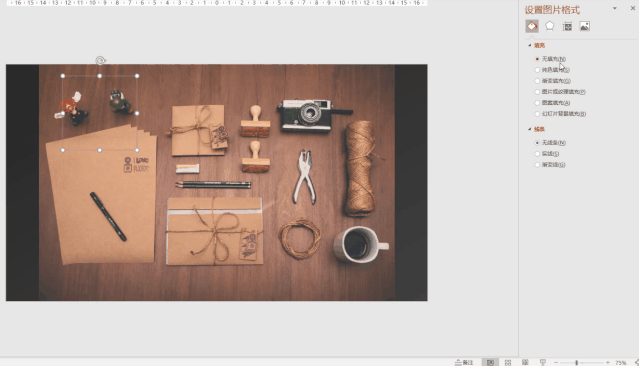Switch to Reading view
Image resolution: width=639 pixels, height=366 pixels.
pyautogui.click(x=525, y=362)
